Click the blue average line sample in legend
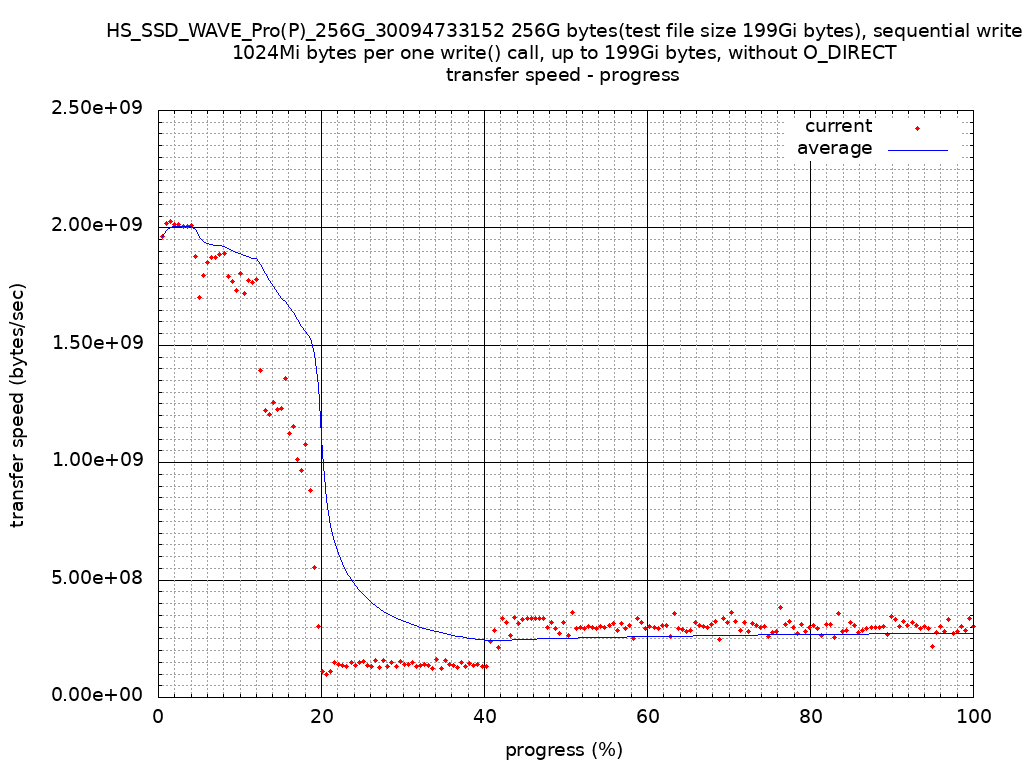This screenshot has width=1024, height=768. pyautogui.click(x=917, y=149)
